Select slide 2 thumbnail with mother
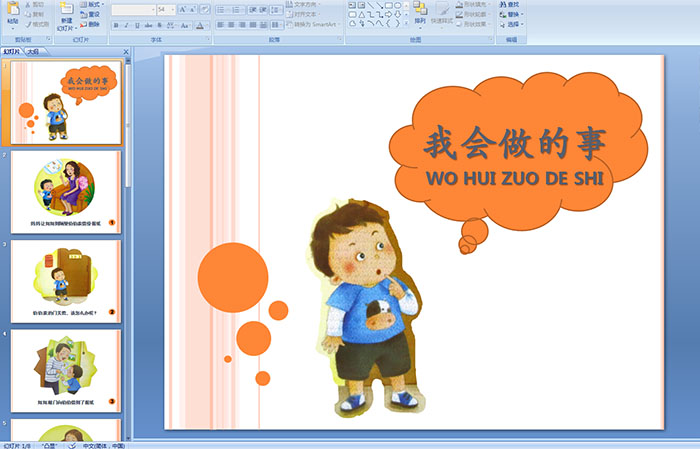Viewport: 700px width, 449px height. pos(66,192)
